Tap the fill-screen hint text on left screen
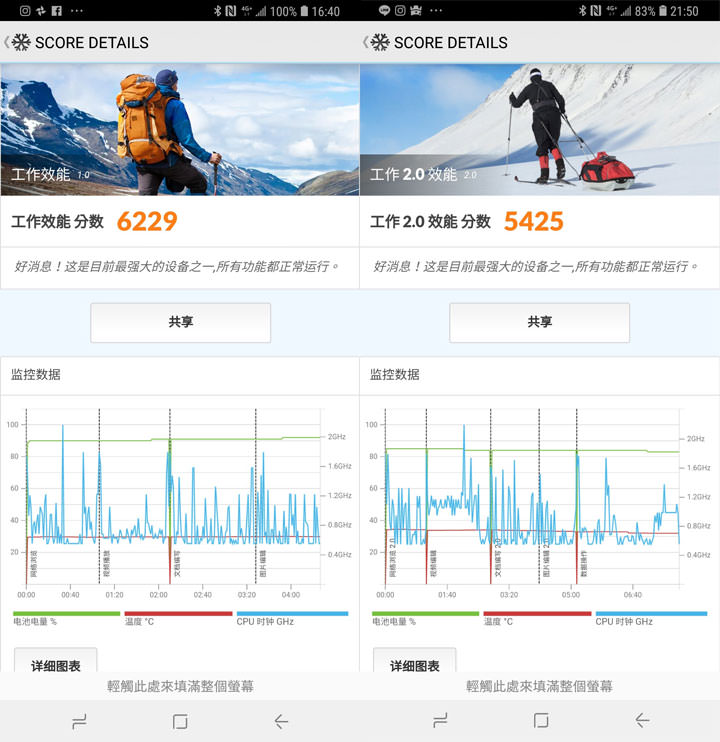Viewport: 720px width, 742px height. [x=180, y=686]
